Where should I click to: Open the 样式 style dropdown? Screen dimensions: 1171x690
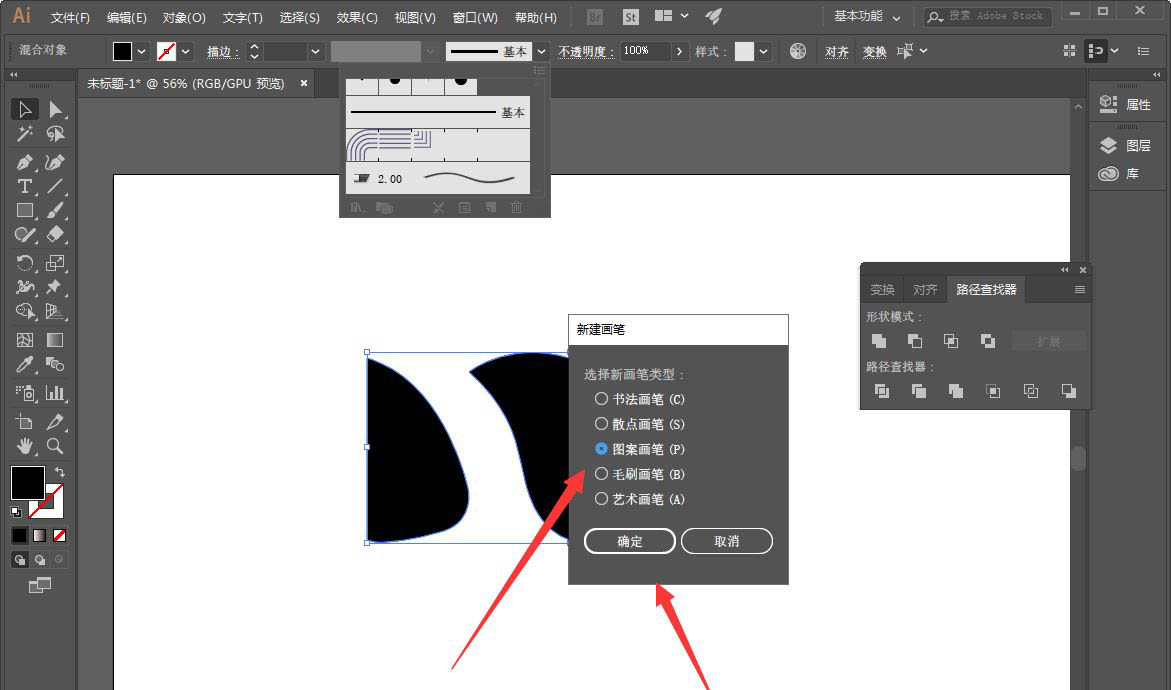(x=764, y=51)
